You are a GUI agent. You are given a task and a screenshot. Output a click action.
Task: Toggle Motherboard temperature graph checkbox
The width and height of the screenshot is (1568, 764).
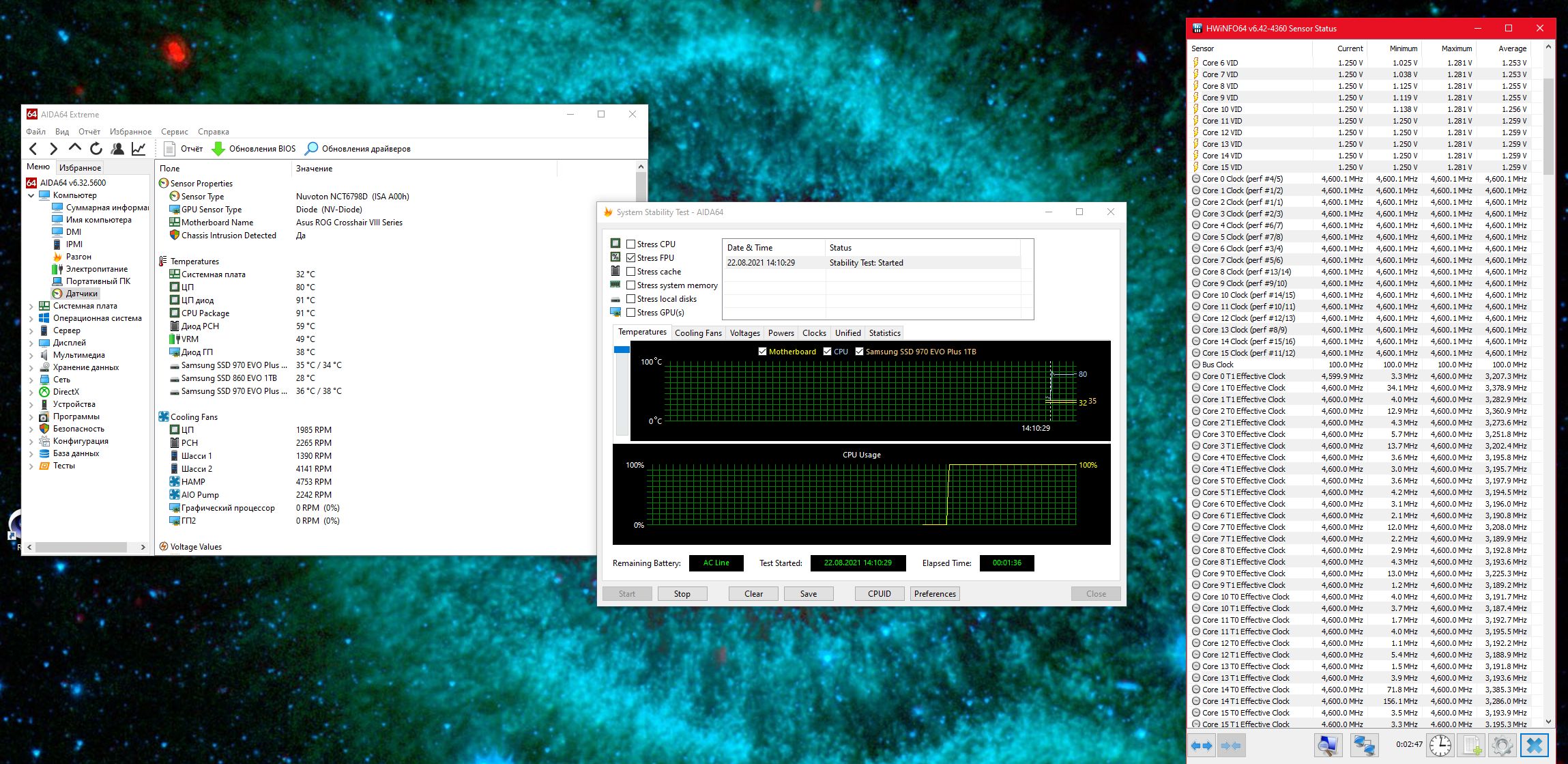(762, 352)
